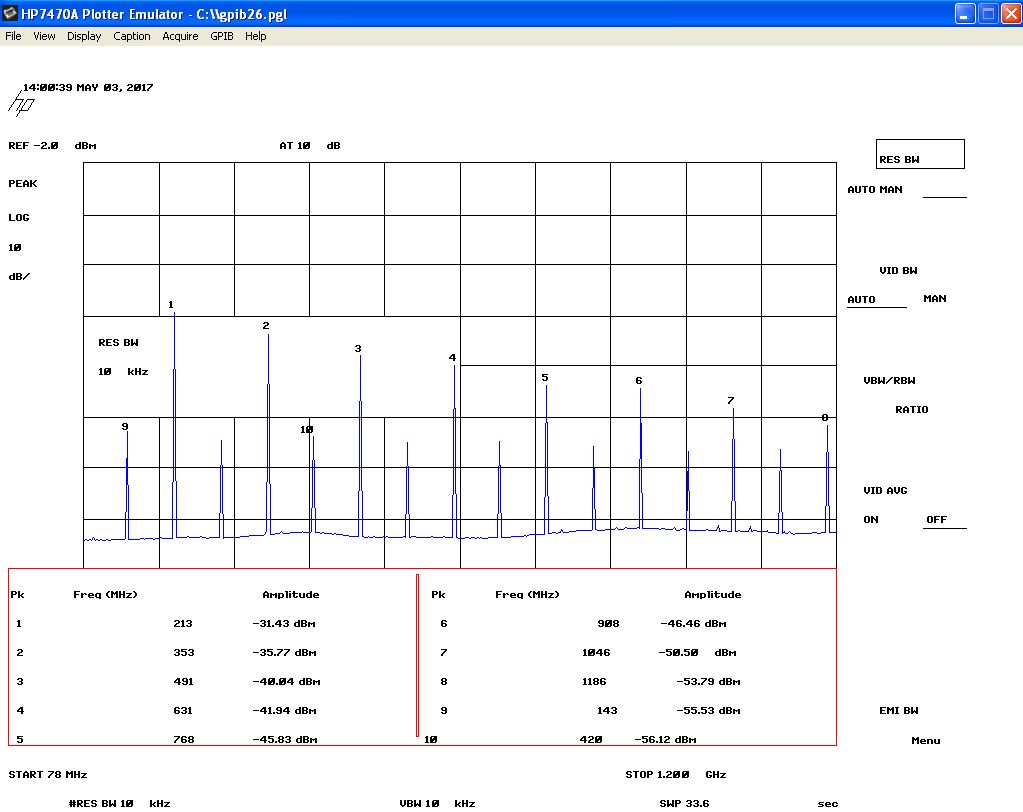
Task: Expand the Caption menu
Action: pyautogui.click(x=132, y=36)
